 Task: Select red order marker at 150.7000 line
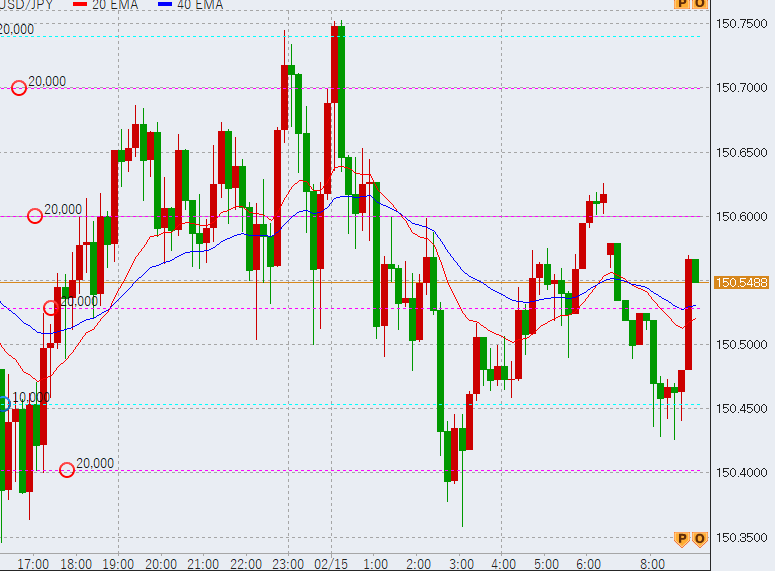click(19, 88)
